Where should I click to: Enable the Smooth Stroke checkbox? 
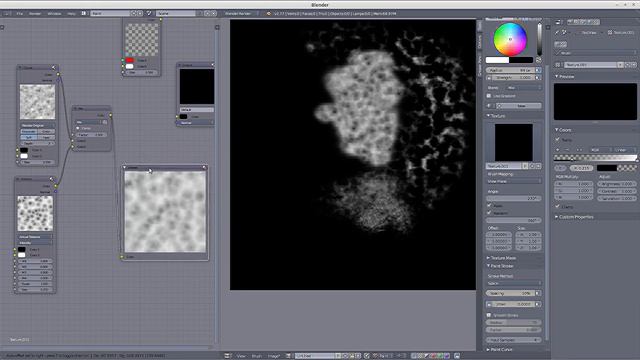[489, 315]
